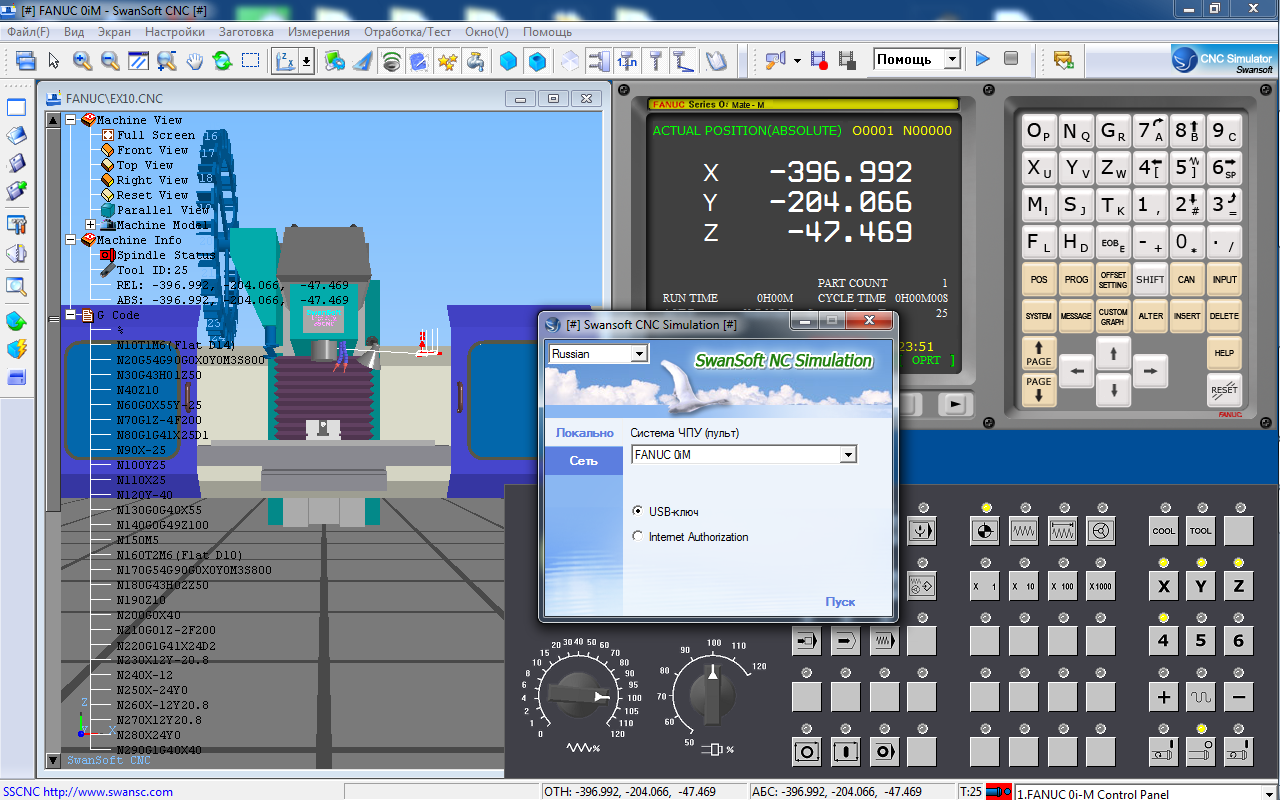This screenshot has width=1280, height=800.
Task: Collapse the Machine View tree node
Action: (x=71, y=120)
